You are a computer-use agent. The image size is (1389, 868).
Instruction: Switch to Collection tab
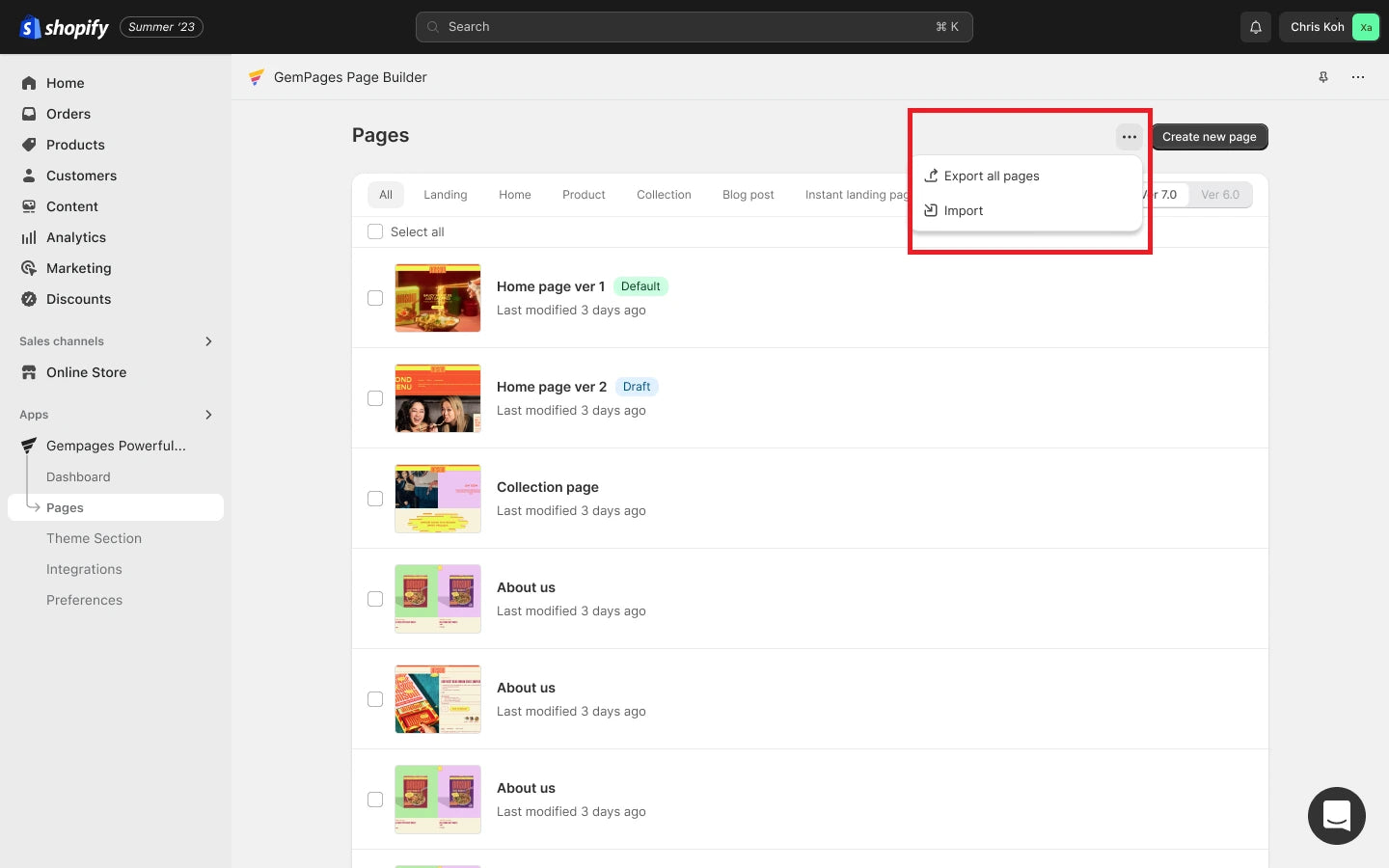click(664, 195)
